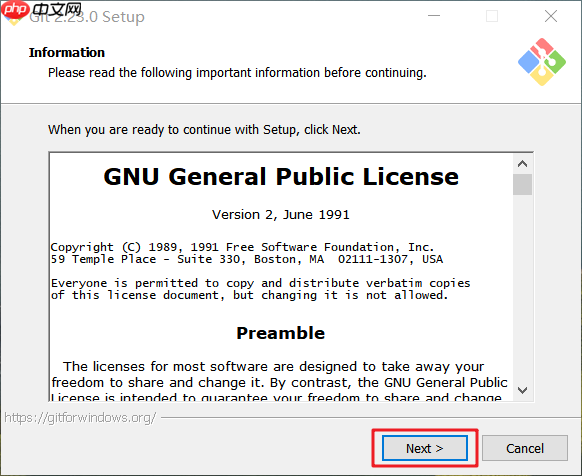Click 'Please read the following important information' text

[237, 73]
